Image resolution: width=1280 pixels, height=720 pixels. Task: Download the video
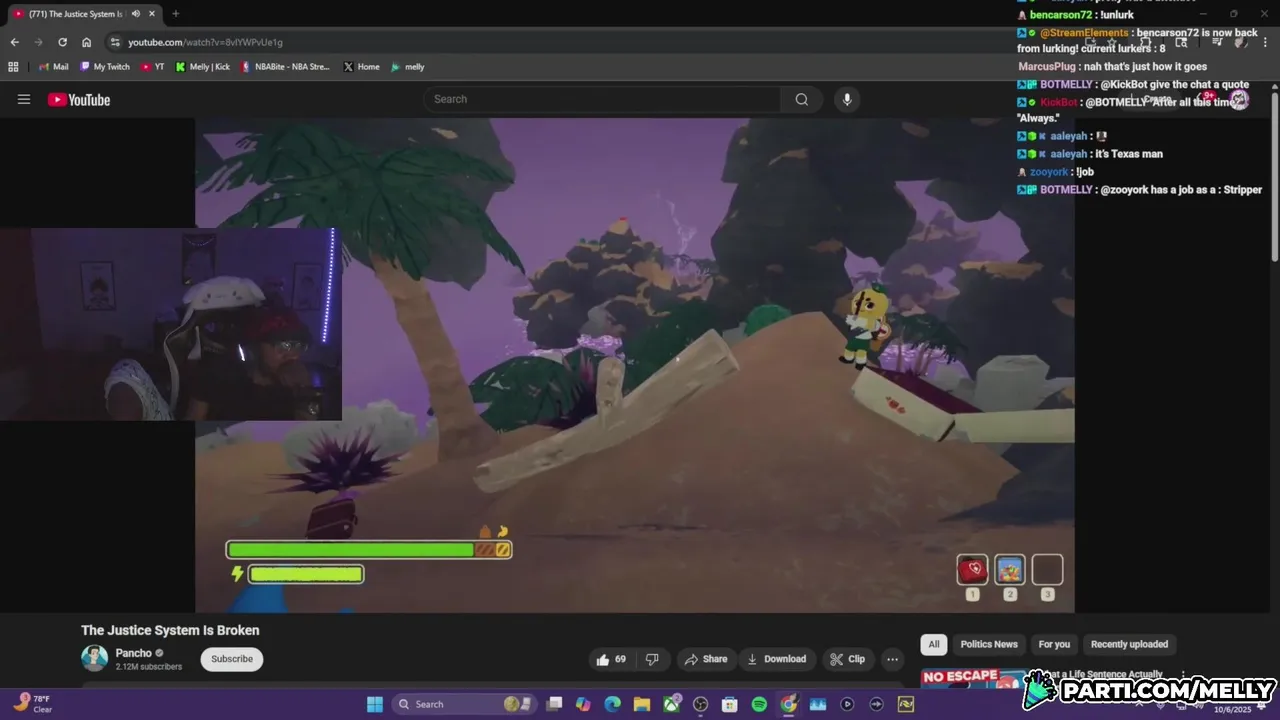pyautogui.click(x=776, y=659)
